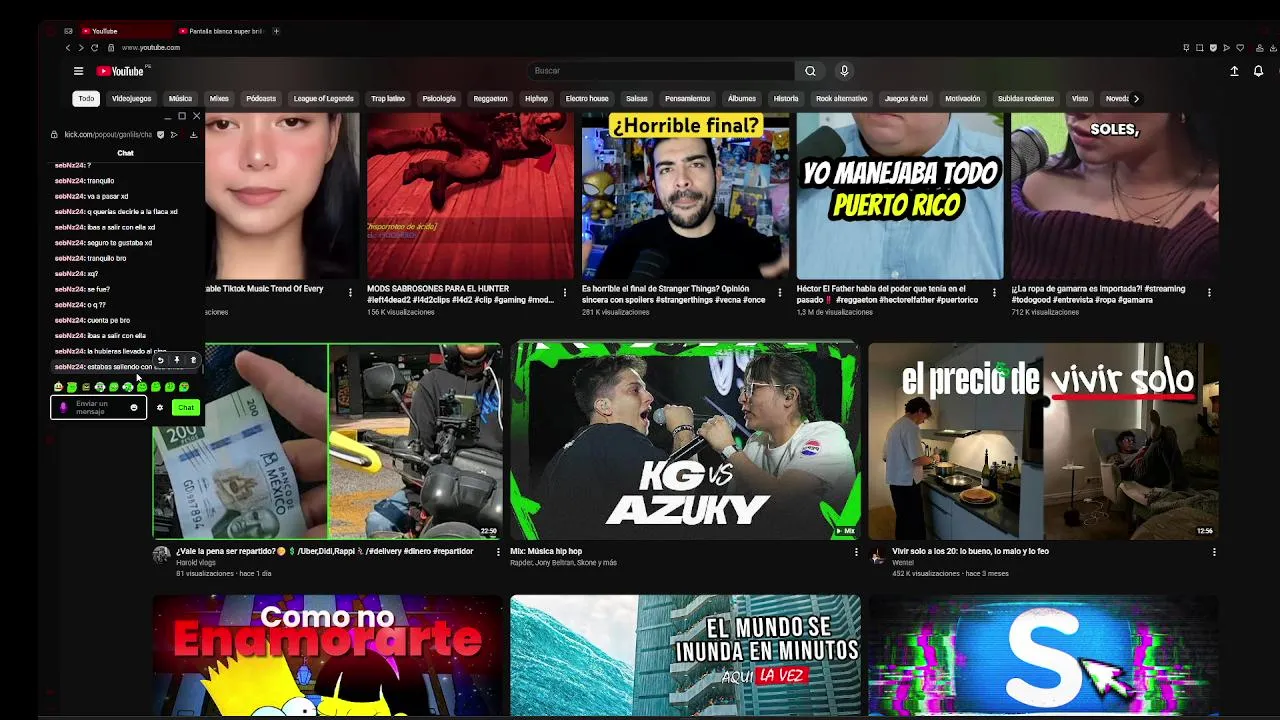Select the Rock alternativo chip
The width and height of the screenshot is (1280, 720).
pos(841,99)
